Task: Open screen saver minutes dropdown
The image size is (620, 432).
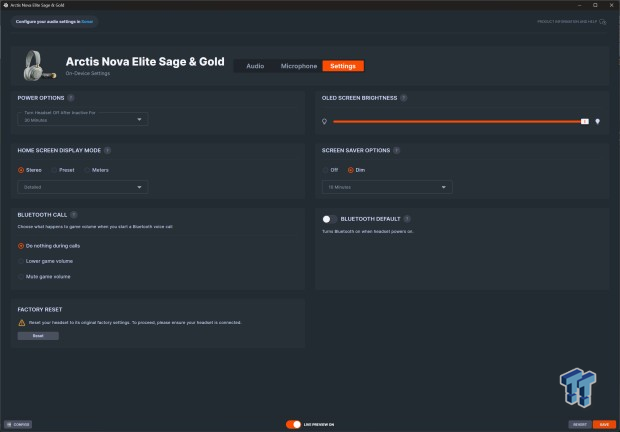Action: point(387,187)
